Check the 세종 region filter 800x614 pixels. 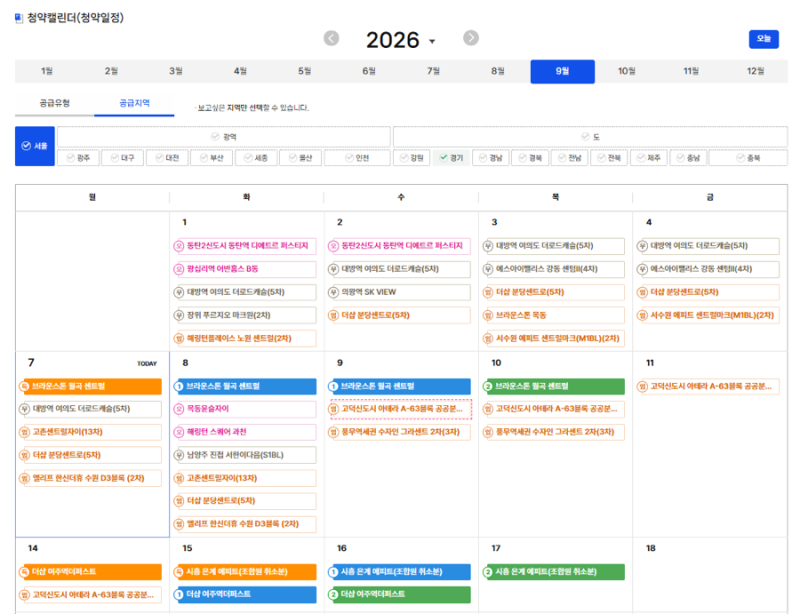pyautogui.click(x=256, y=158)
